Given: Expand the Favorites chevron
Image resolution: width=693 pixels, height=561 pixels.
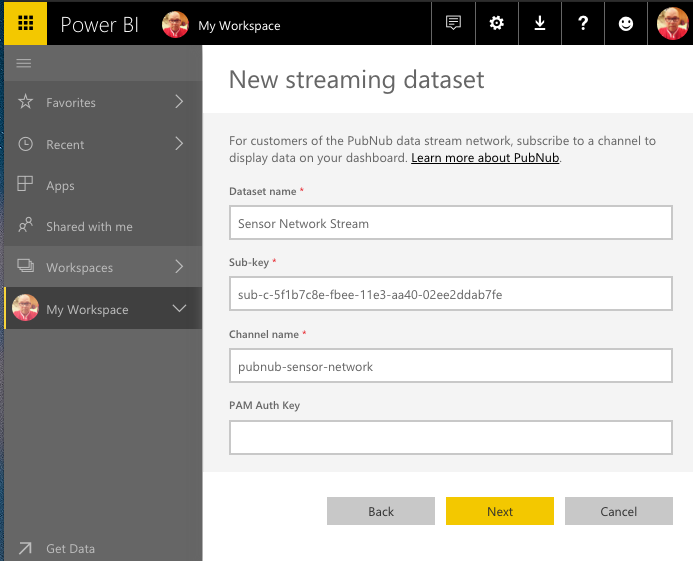Looking at the screenshot, I should click(x=179, y=102).
